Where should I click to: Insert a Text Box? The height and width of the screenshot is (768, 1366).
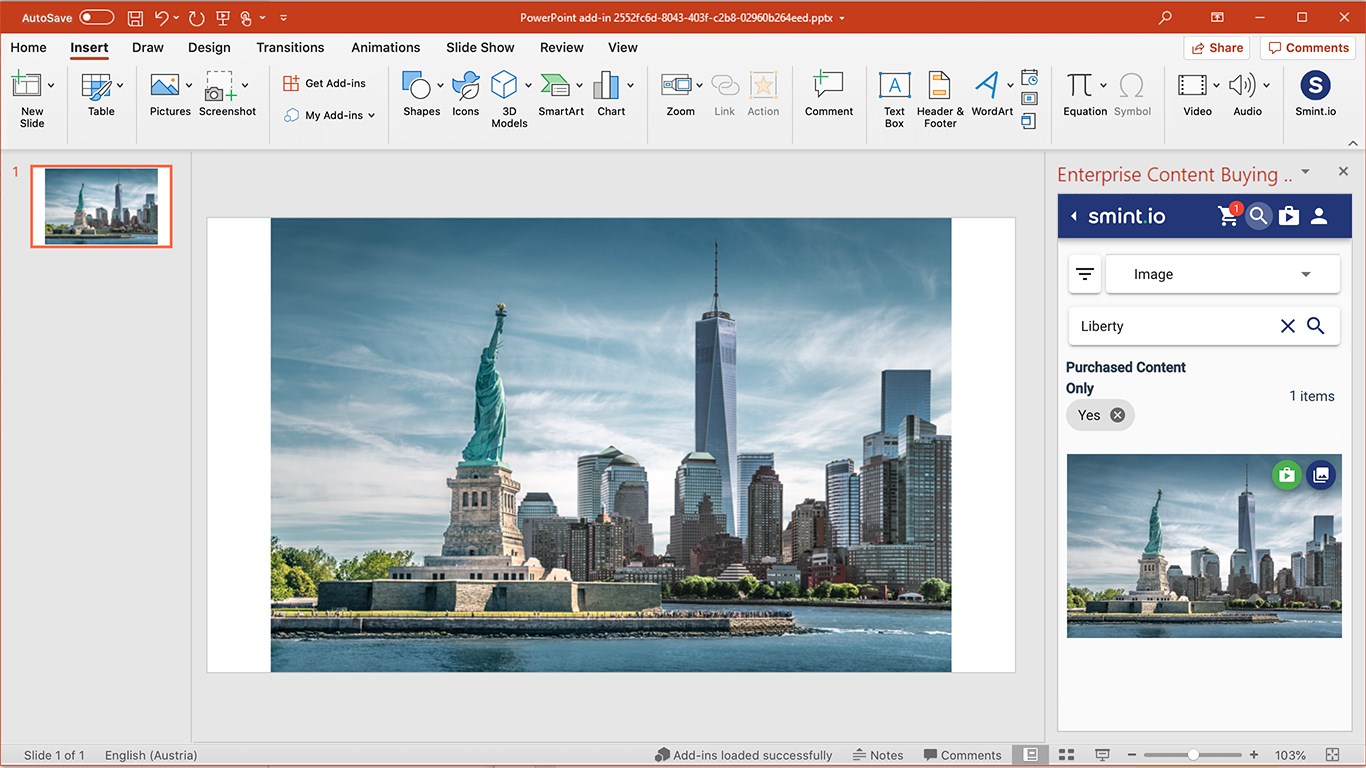pyautogui.click(x=894, y=100)
